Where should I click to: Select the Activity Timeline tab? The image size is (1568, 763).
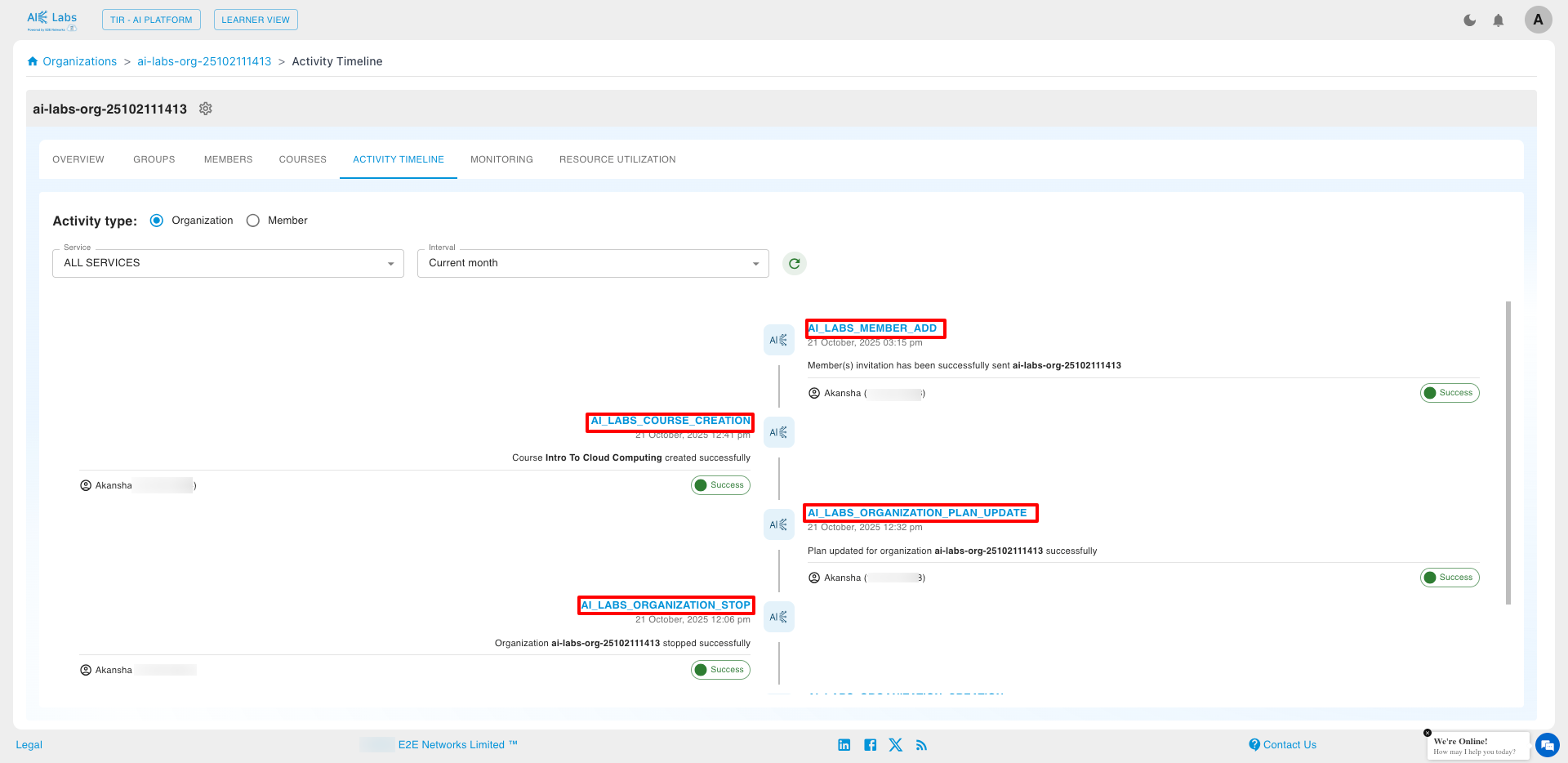click(399, 159)
